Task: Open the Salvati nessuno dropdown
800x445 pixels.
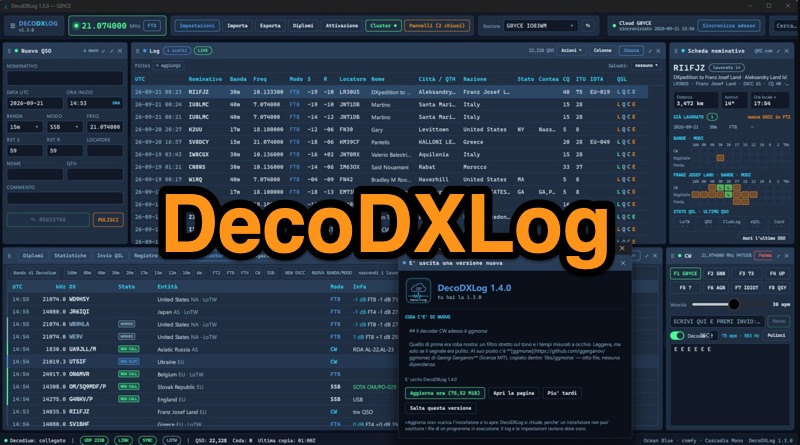Action: pyautogui.click(x=646, y=66)
